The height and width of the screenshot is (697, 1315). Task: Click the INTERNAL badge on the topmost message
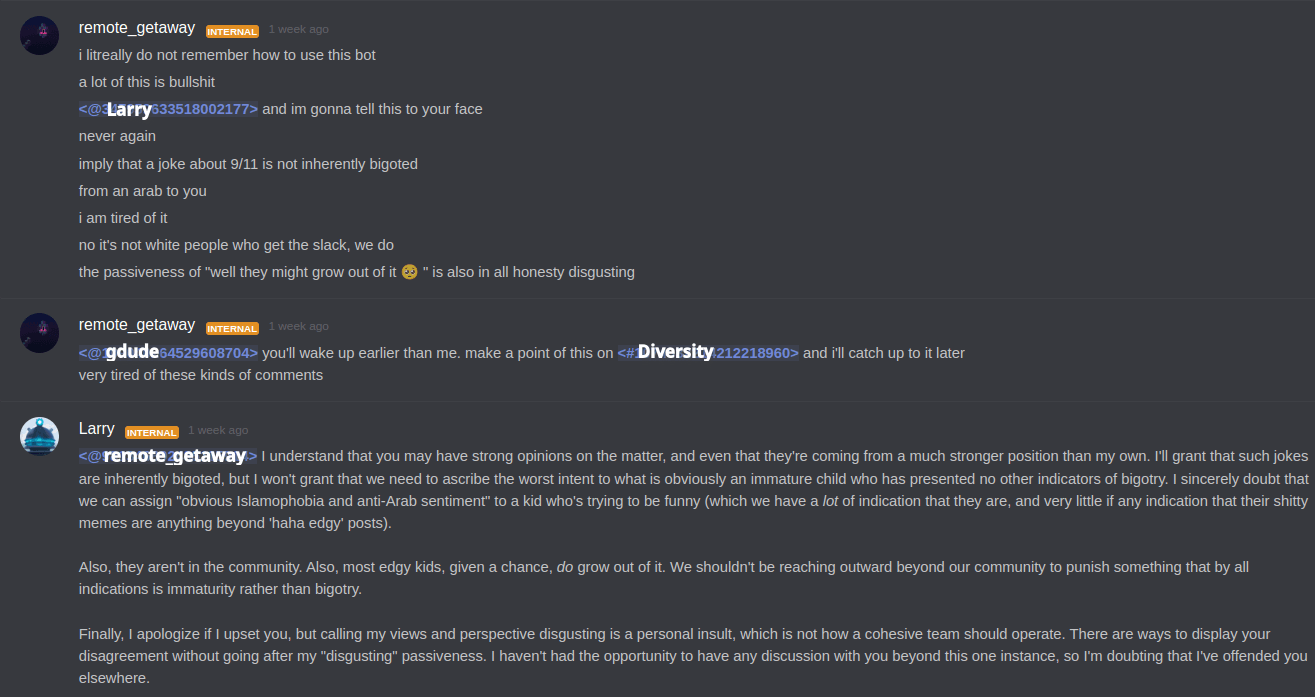(233, 32)
